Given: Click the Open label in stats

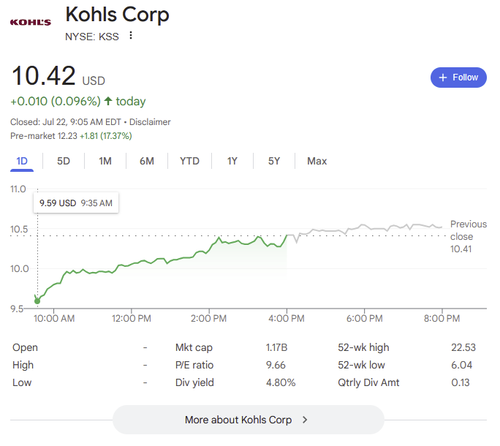Looking at the screenshot, I should (25, 348).
